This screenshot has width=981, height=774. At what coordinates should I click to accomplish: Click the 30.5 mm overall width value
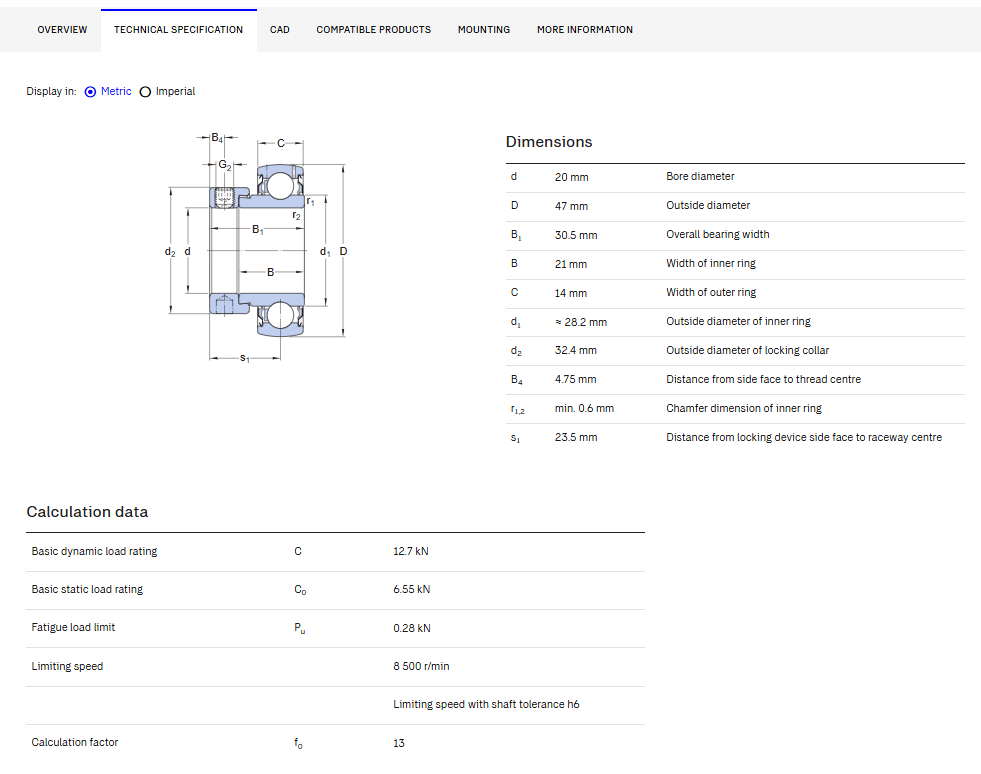[x=576, y=235]
